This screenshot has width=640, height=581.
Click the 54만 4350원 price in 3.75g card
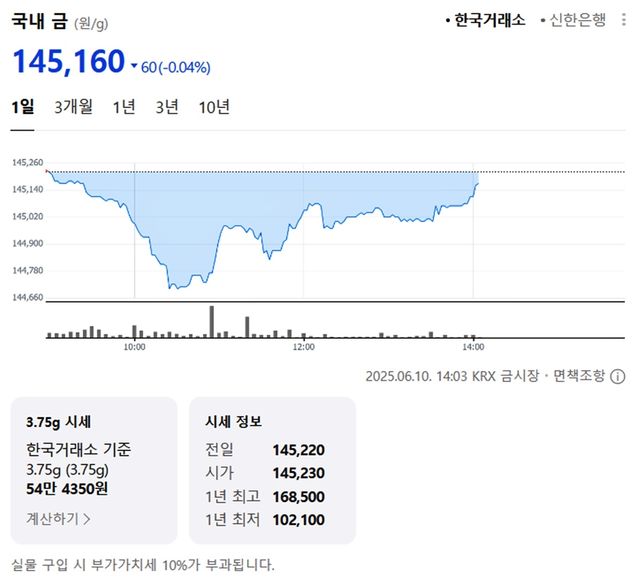coord(68,489)
